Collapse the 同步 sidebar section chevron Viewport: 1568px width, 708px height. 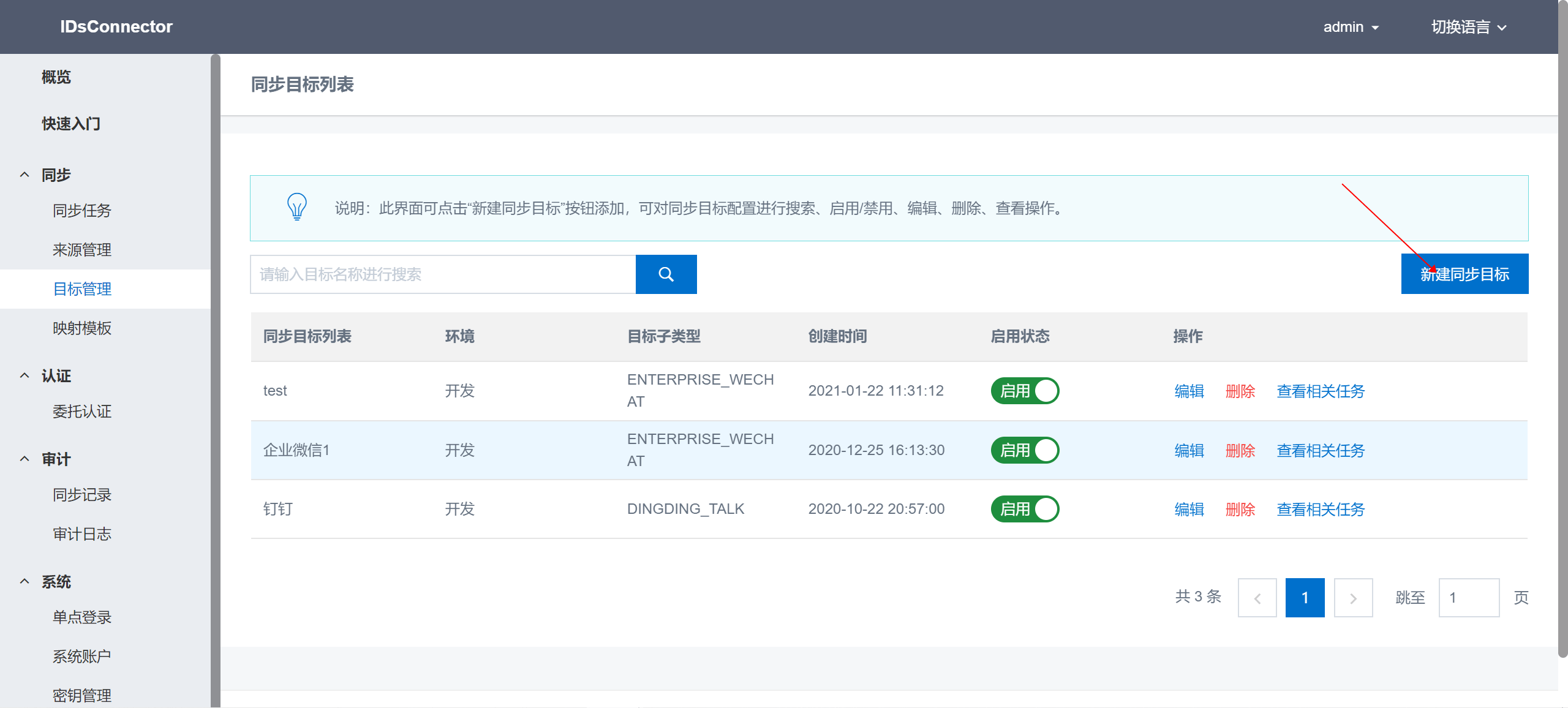(x=24, y=175)
